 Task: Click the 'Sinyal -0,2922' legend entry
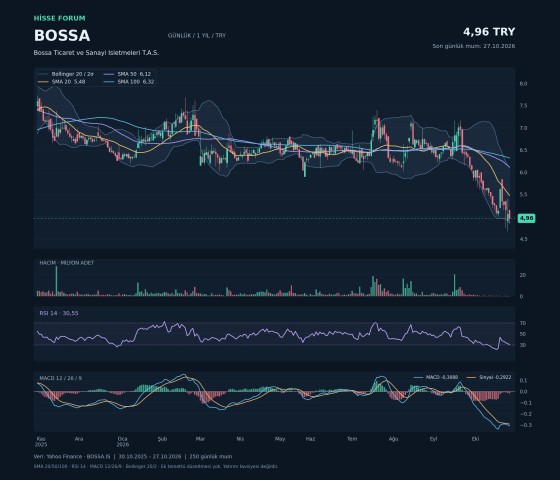pos(489,378)
